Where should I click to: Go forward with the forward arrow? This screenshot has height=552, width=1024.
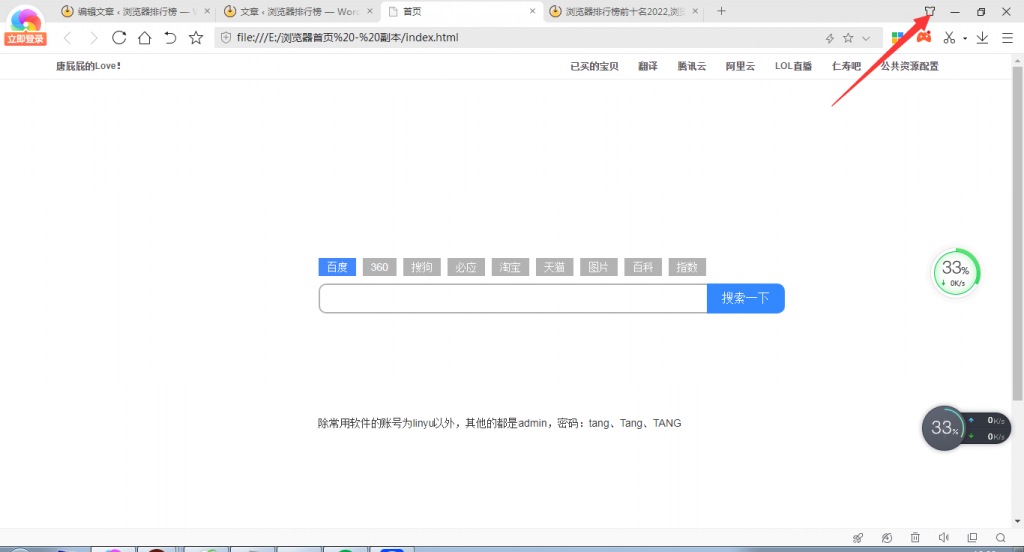click(x=93, y=38)
